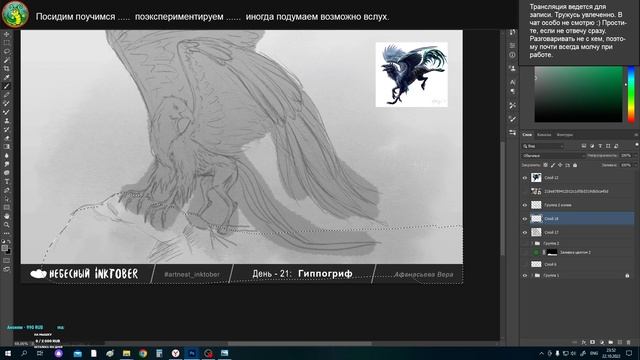Hide layer Слой 12 with eye icon
Viewport: 640px width, 360px height.
point(525,178)
